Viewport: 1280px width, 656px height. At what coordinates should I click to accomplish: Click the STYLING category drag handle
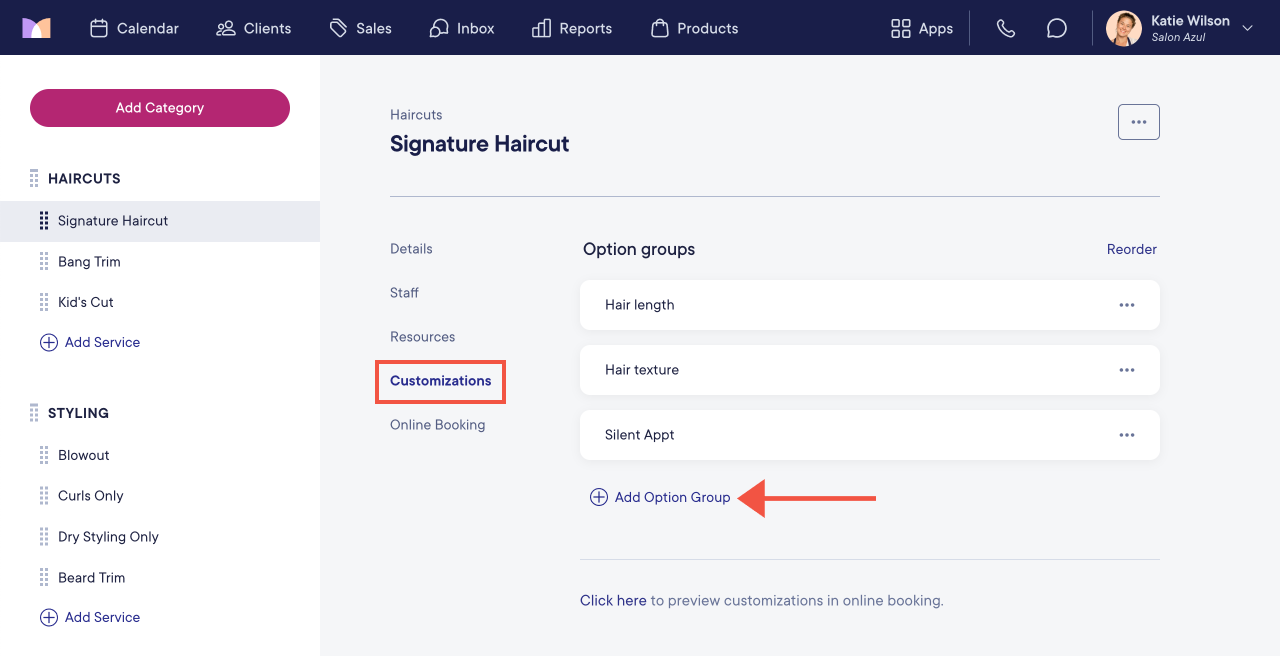pyautogui.click(x=34, y=413)
